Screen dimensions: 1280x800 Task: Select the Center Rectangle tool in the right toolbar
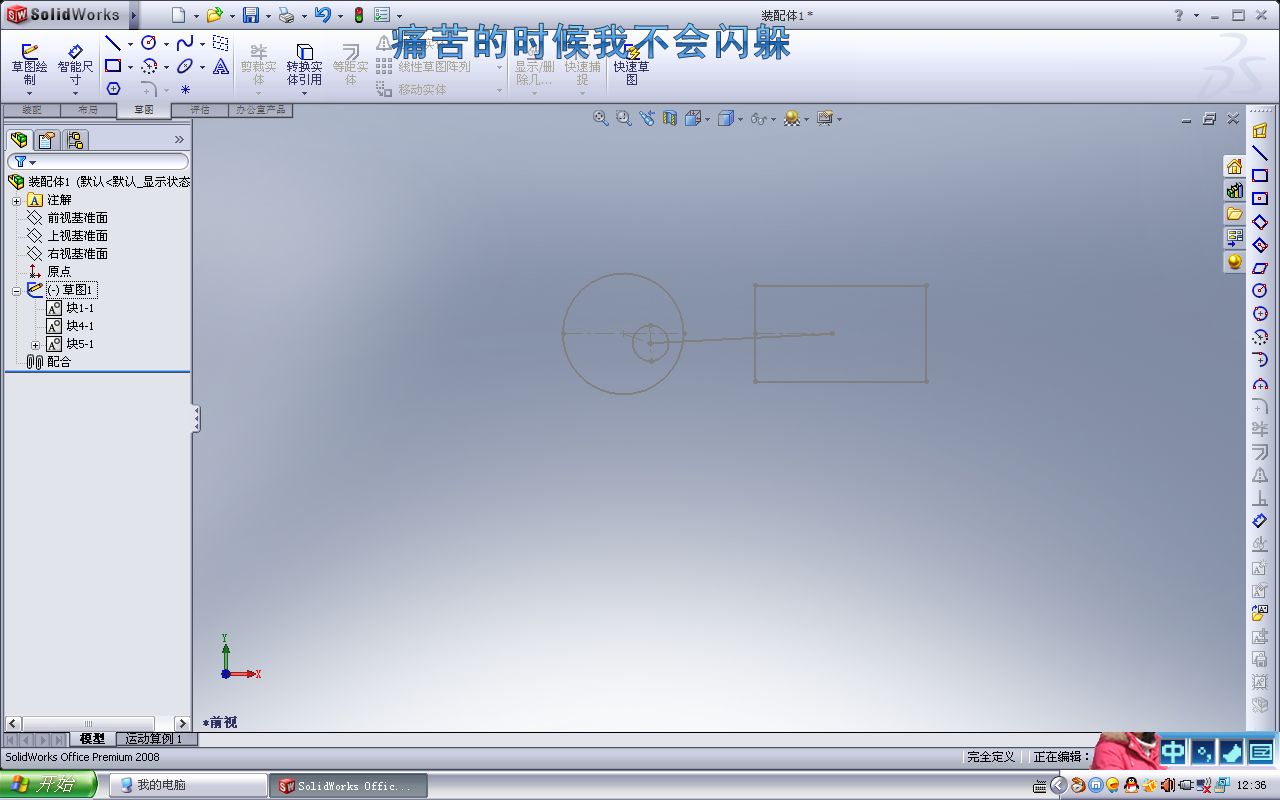[1260, 198]
